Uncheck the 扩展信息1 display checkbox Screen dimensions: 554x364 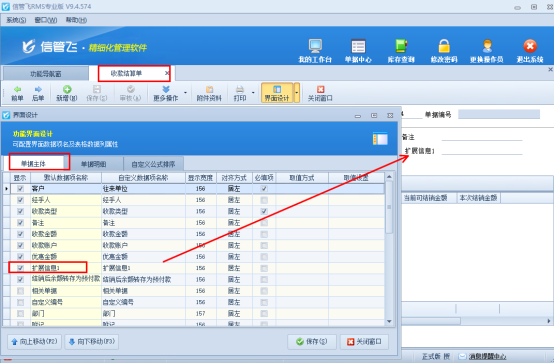pyautogui.click(x=20, y=268)
